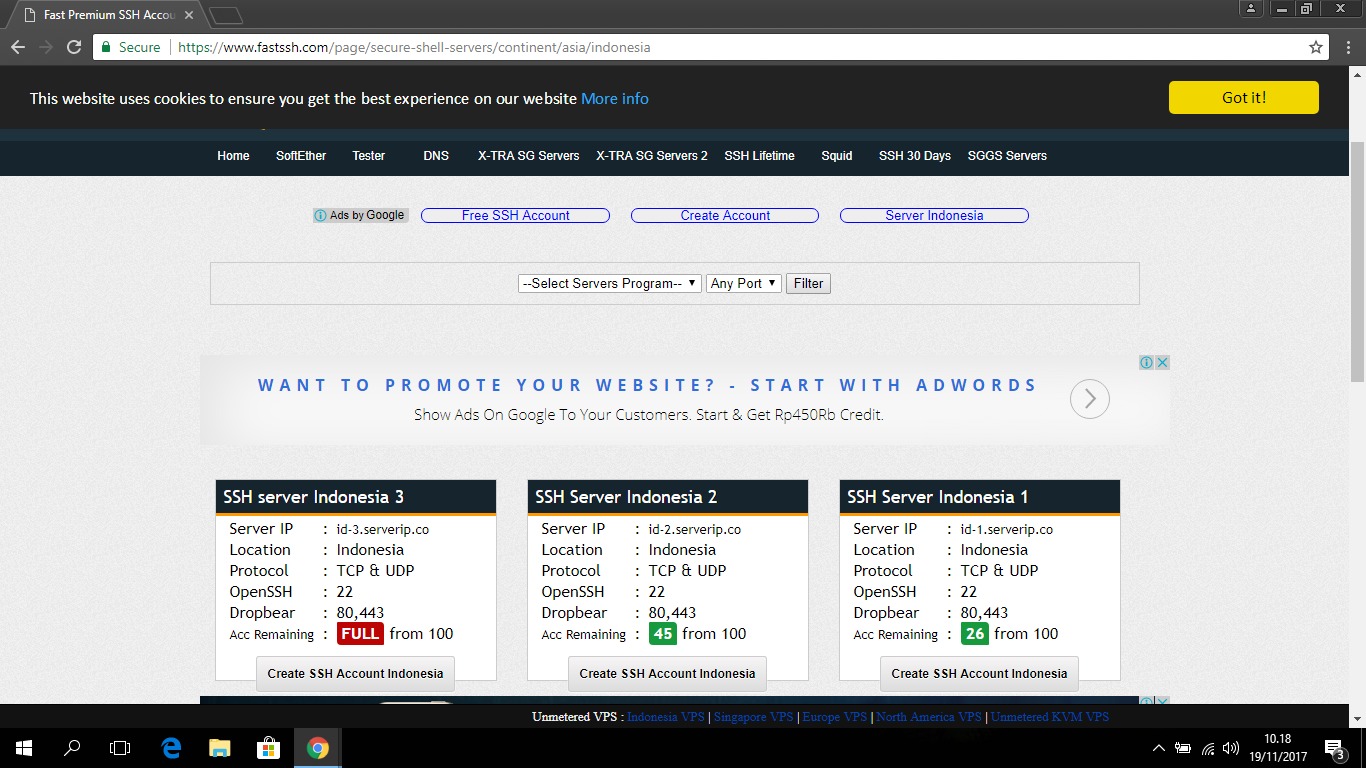Click the Secure padlock site info
This screenshot has height=768, width=1366.
tap(131, 47)
